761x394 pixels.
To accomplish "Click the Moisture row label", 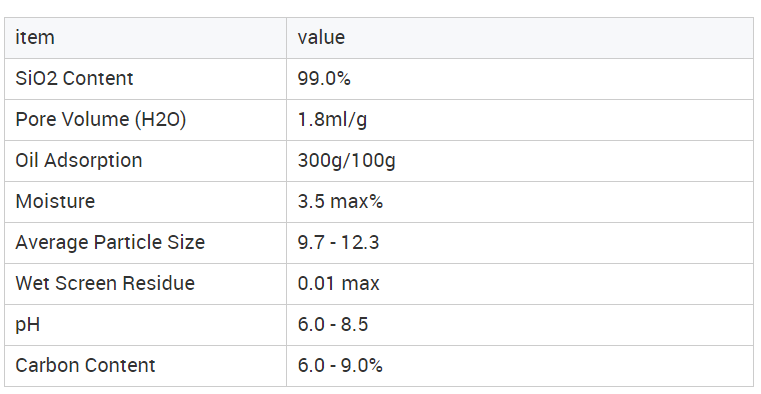I will click(55, 201).
